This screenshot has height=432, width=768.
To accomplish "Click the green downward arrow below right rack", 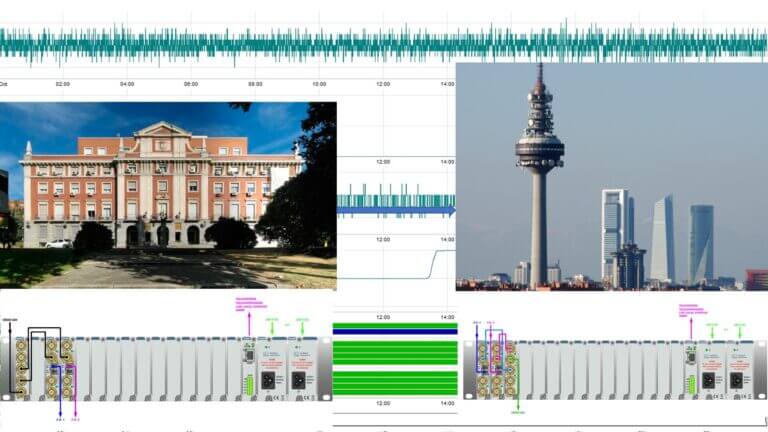I will coord(519,404).
